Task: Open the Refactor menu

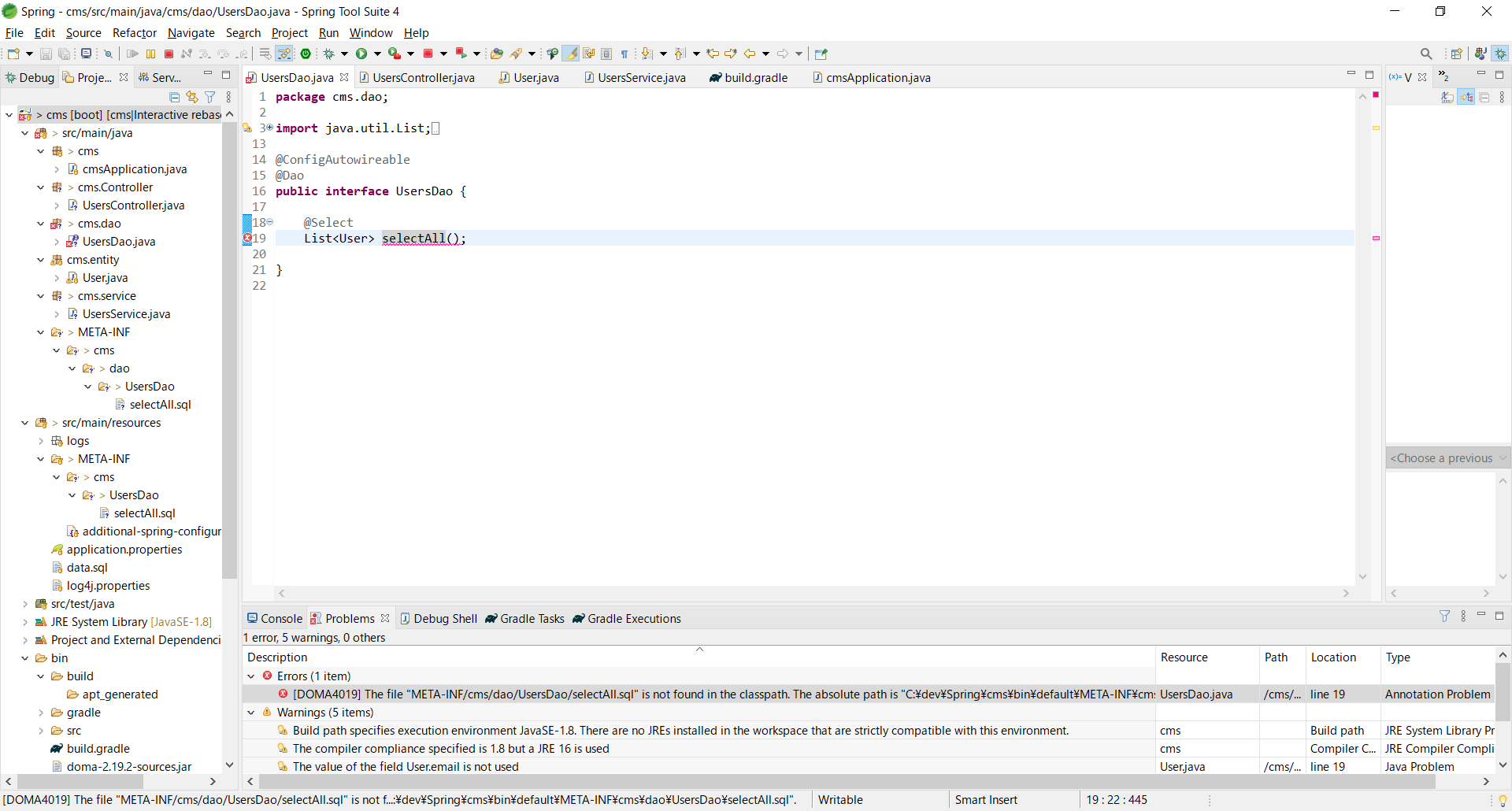Action: click(x=135, y=33)
